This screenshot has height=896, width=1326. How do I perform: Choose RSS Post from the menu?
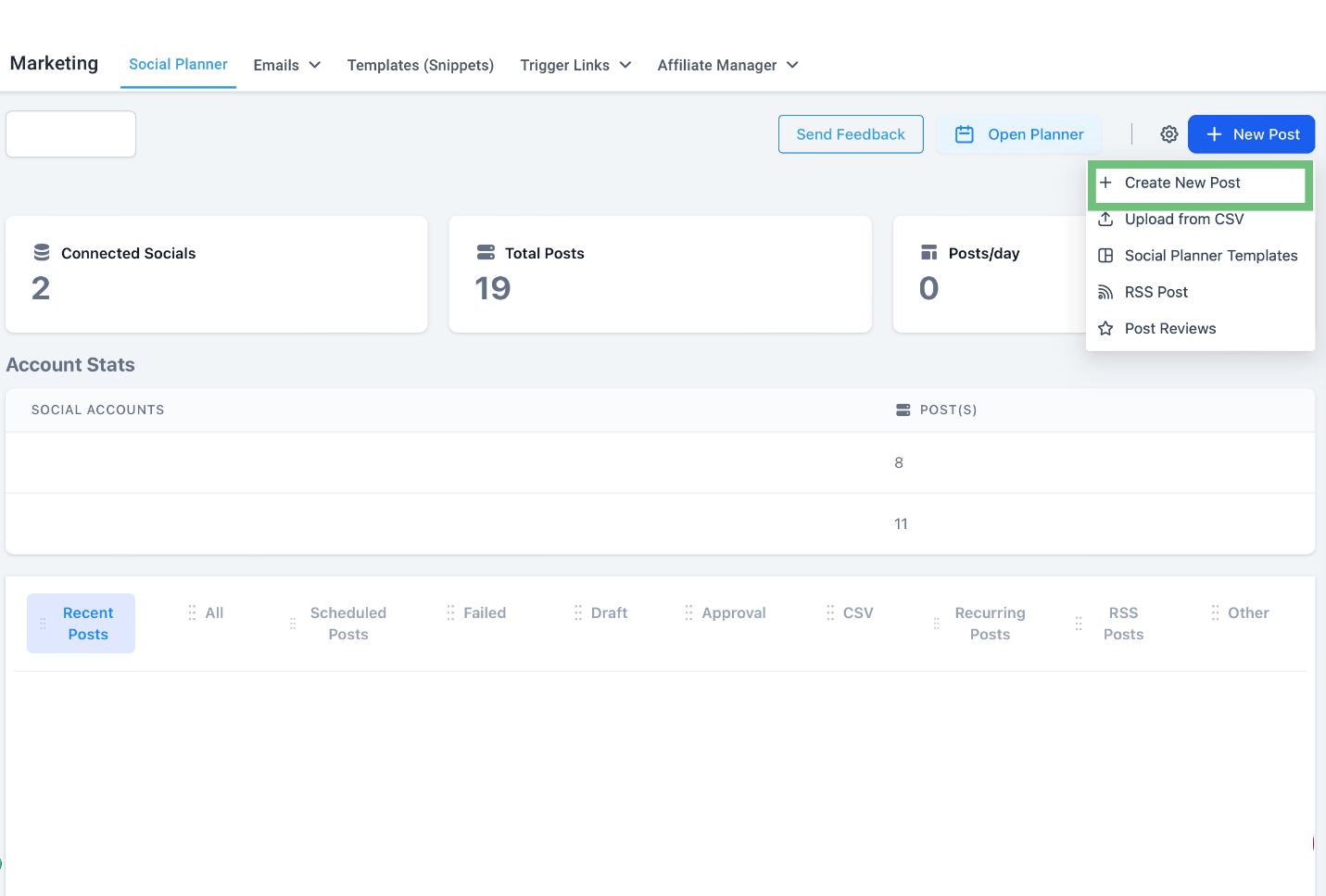tap(1200, 292)
